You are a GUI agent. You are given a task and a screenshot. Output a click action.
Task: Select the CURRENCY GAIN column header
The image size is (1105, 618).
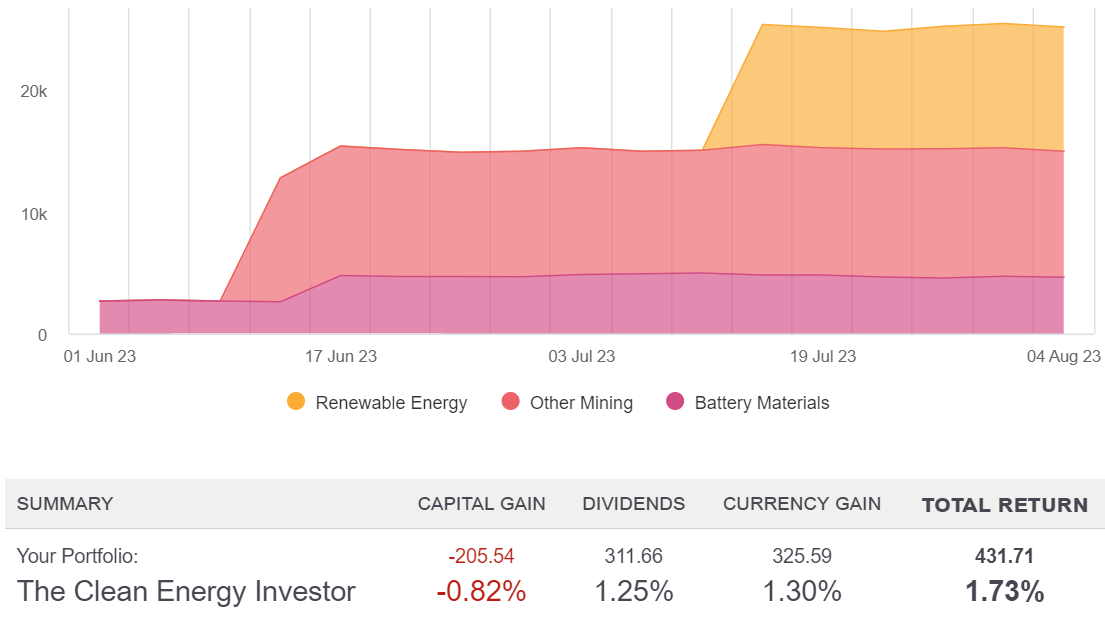click(802, 504)
